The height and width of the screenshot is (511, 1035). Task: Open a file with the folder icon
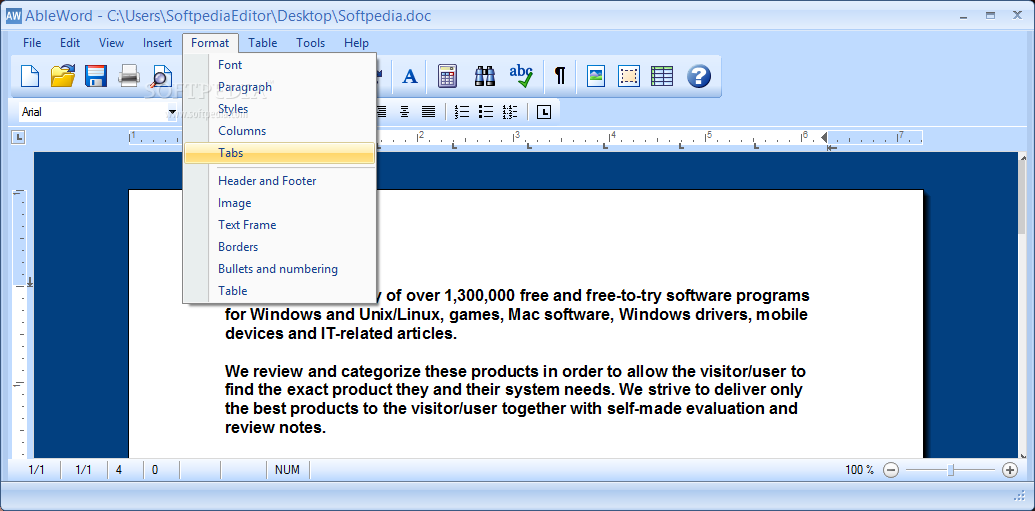pos(63,77)
